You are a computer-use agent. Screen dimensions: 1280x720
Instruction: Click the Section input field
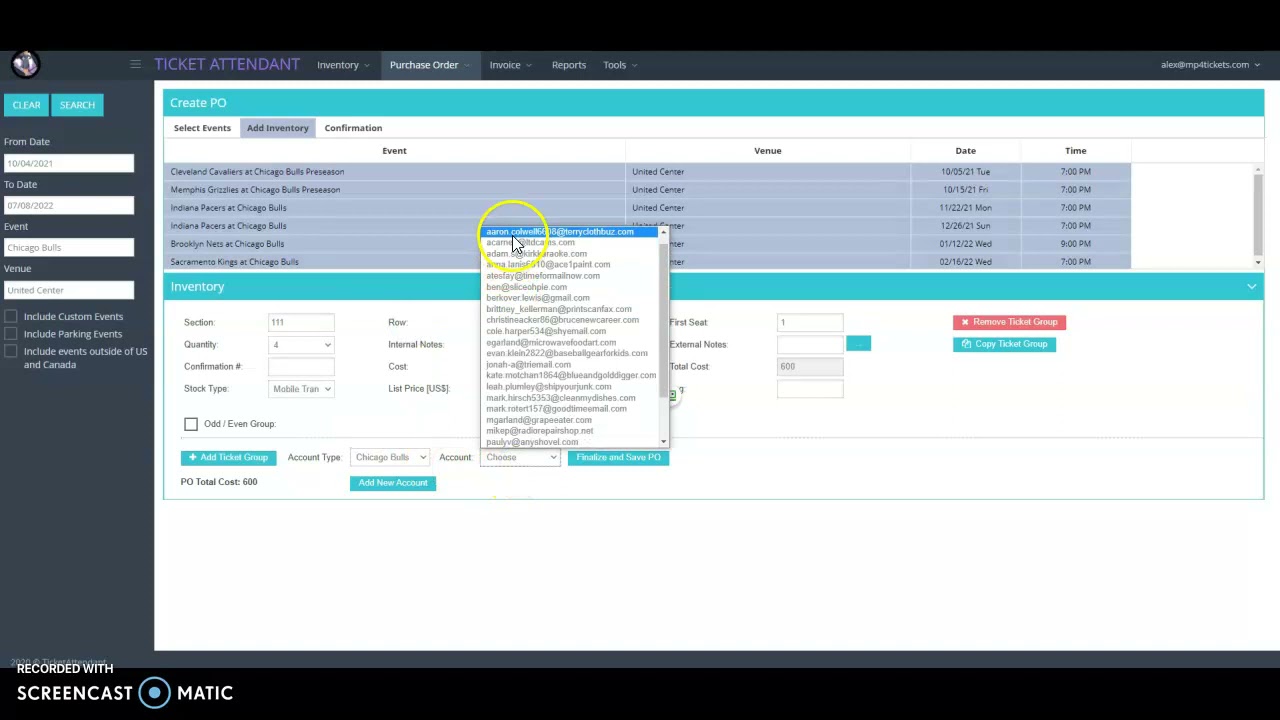point(301,322)
